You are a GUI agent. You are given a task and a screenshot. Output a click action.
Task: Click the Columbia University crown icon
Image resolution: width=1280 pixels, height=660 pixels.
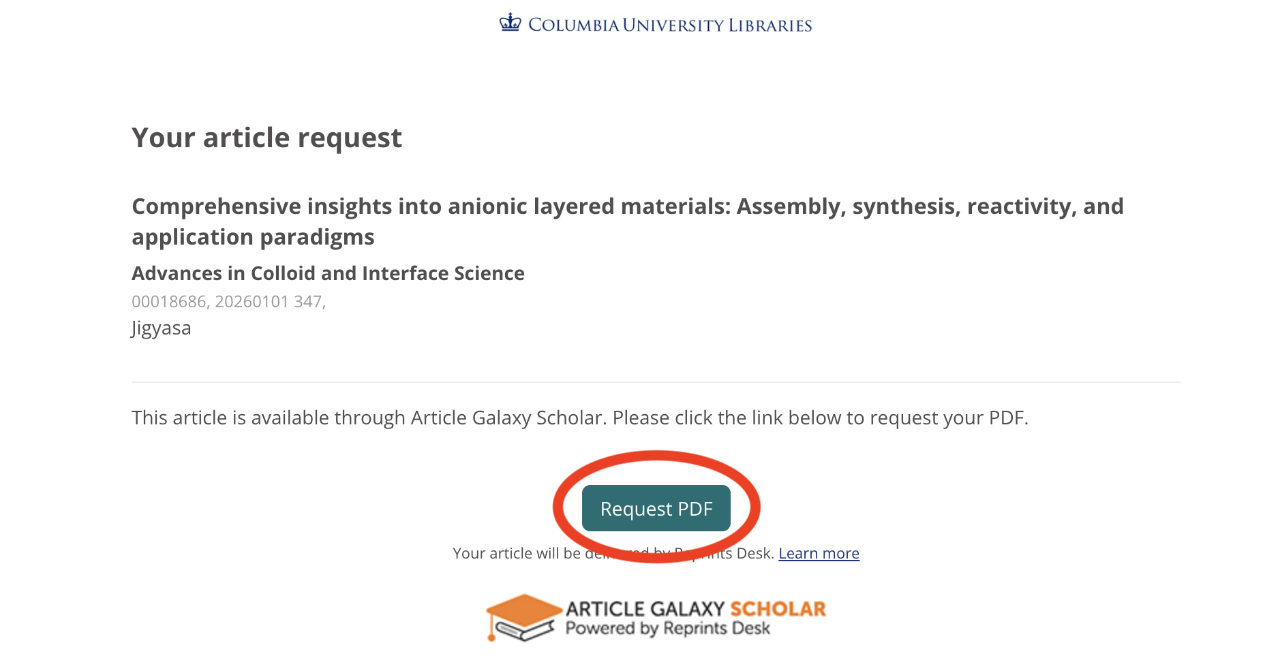(511, 21)
